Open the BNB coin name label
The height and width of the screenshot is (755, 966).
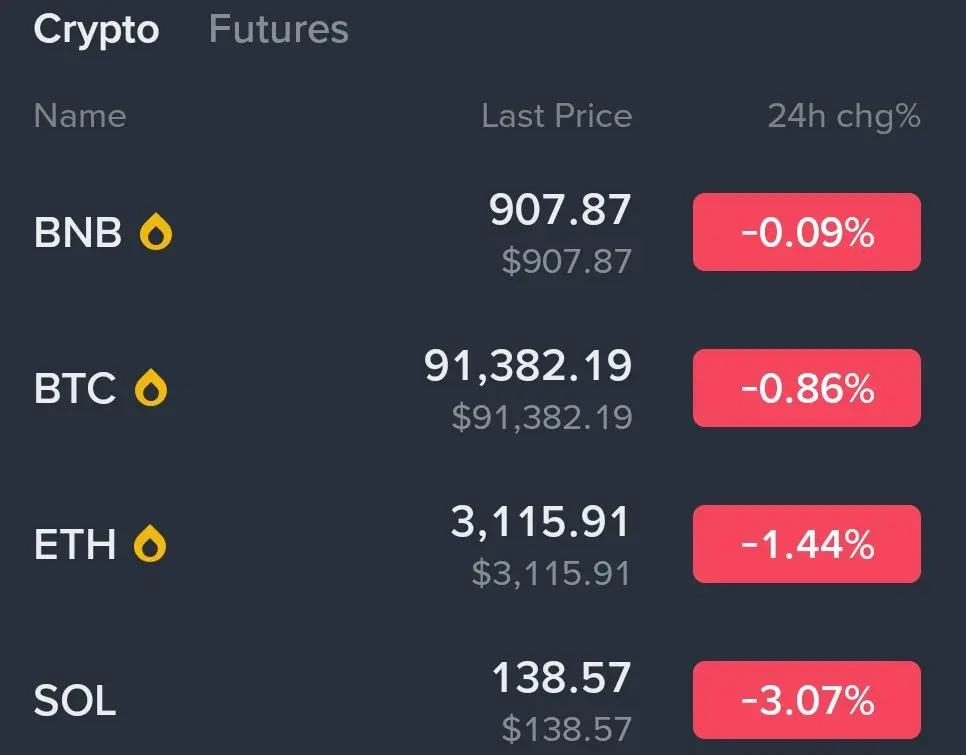pyautogui.click(x=78, y=233)
